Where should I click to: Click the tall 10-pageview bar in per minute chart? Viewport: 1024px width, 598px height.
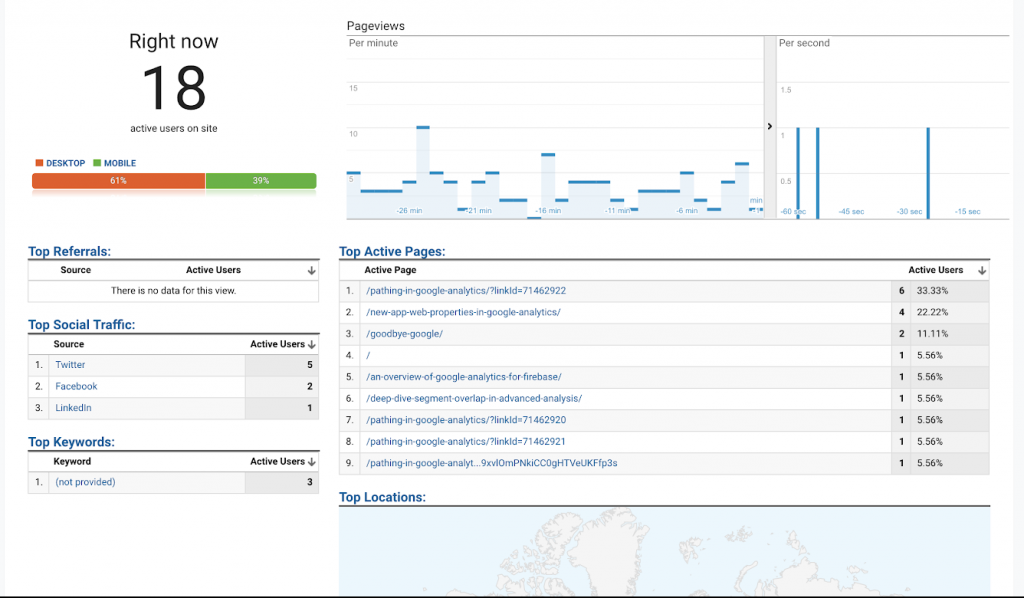click(423, 172)
